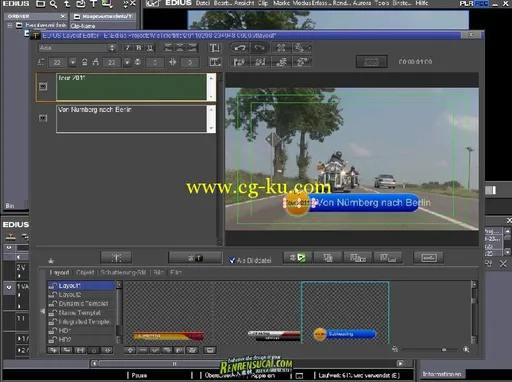Click the lock aspect icon between size fields
This screenshot has width=512, height=382.
click(x=85, y=62)
